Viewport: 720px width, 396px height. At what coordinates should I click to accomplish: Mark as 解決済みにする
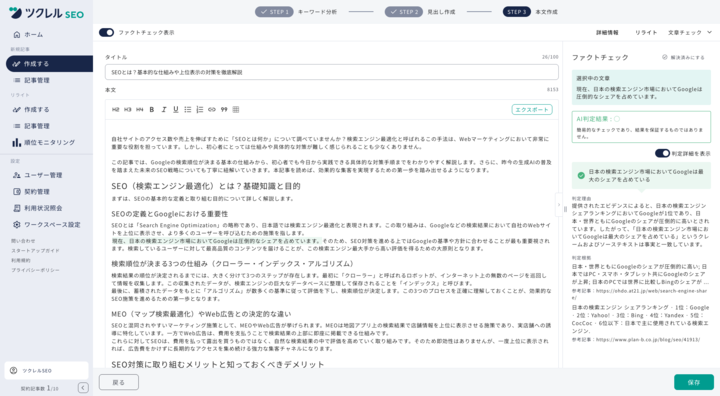click(x=683, y=57)
